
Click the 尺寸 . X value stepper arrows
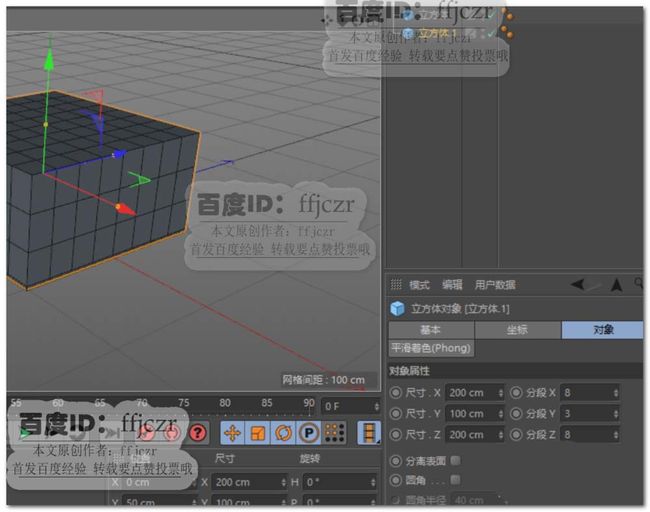[500, 393]
